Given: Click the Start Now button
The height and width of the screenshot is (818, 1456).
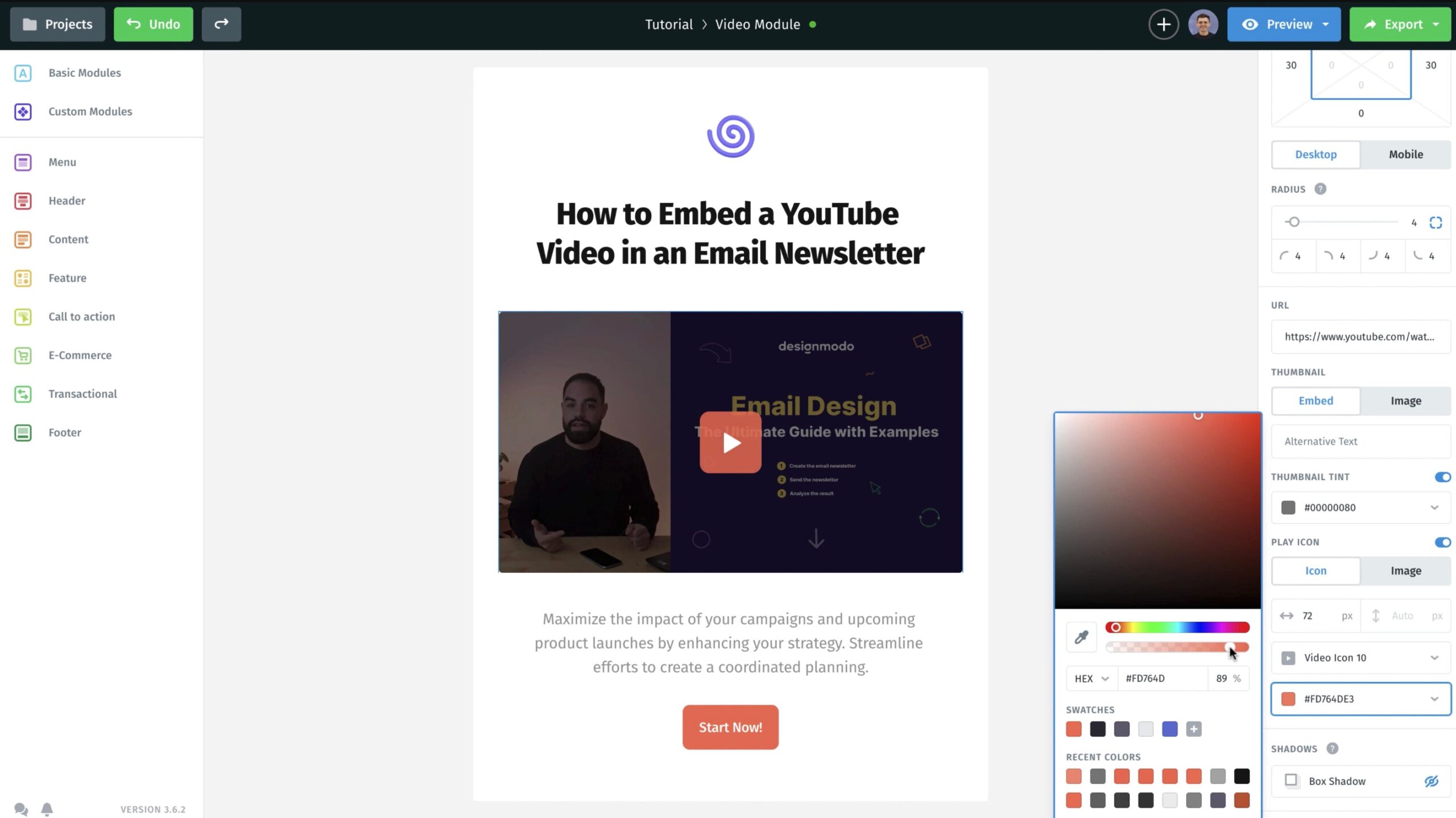Looking at the screenshot, I should tap(730, 727).
